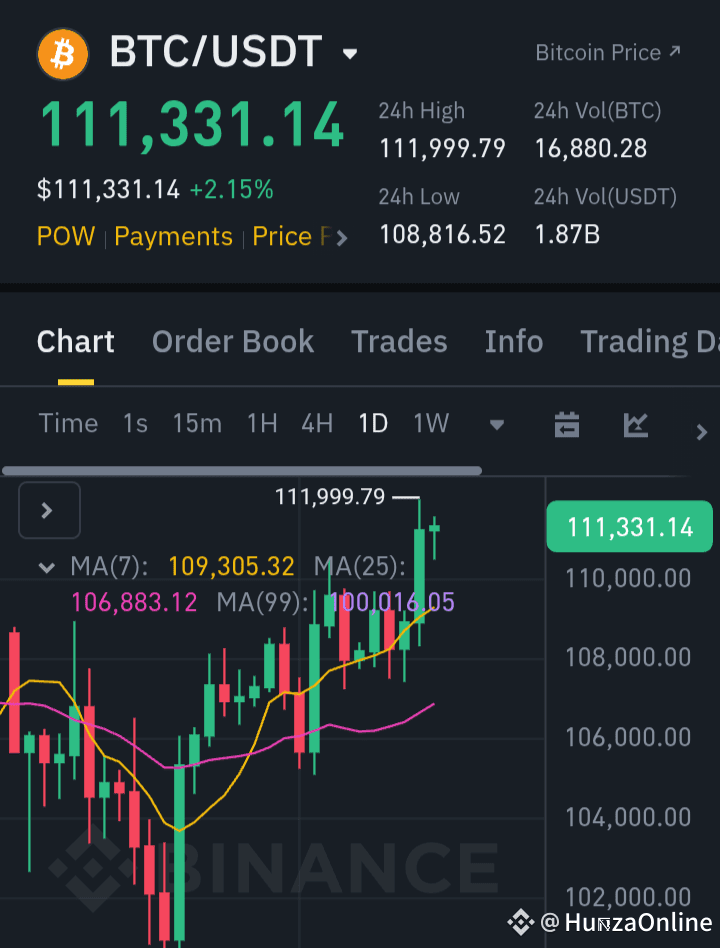Screen dimensions: 720x948
Task: Click the Binance logo beside @HunzaOnline
Action: click(x=521, y=923)
